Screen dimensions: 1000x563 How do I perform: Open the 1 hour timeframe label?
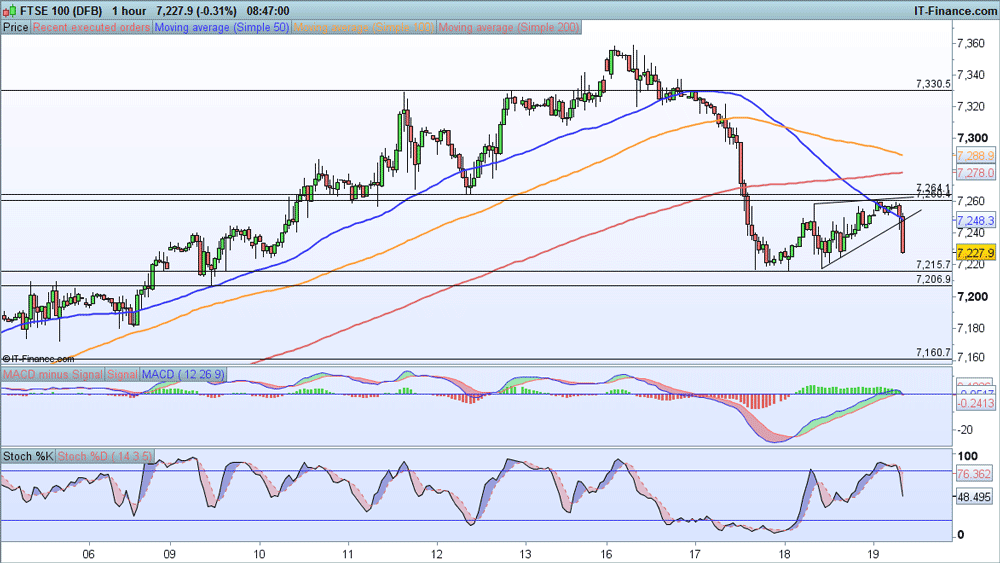click(x=129, y=11)
